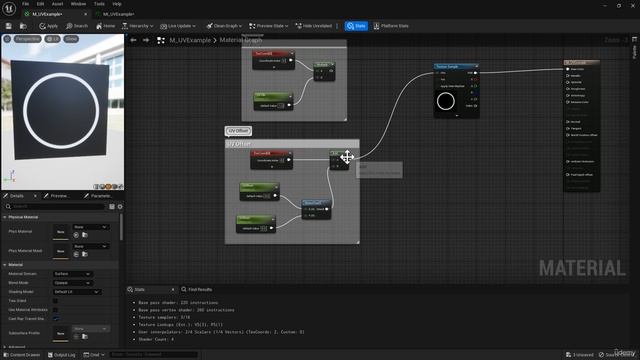Click the graph breadcrumb icon

coord(161,40)
